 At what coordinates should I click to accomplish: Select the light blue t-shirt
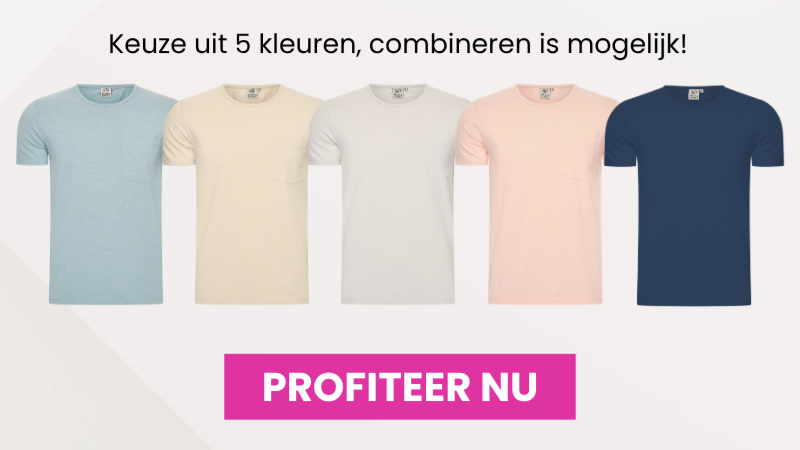pos(97,194)
